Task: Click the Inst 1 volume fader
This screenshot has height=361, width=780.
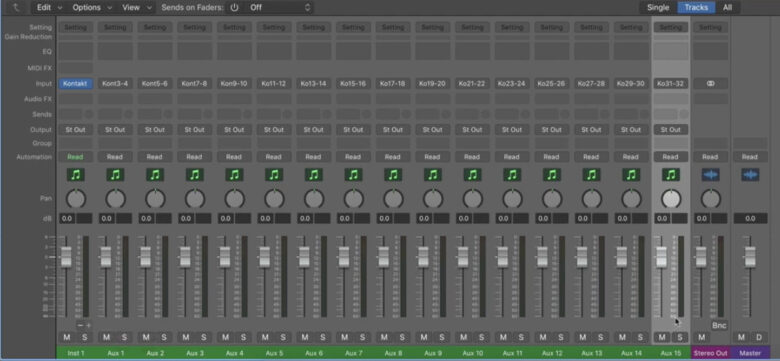Action: tap(66, 257)
